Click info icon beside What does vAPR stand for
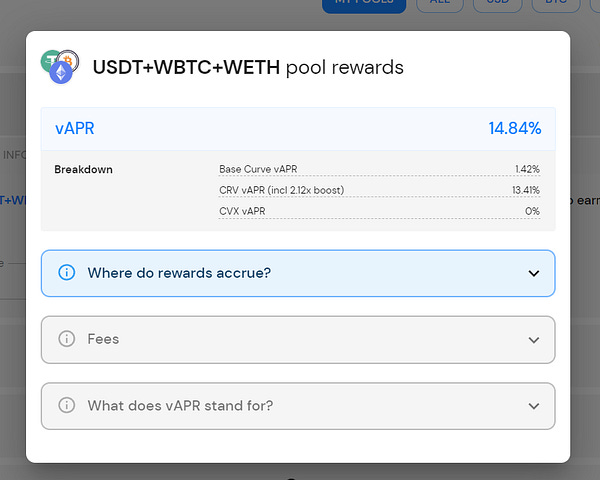 67,405
